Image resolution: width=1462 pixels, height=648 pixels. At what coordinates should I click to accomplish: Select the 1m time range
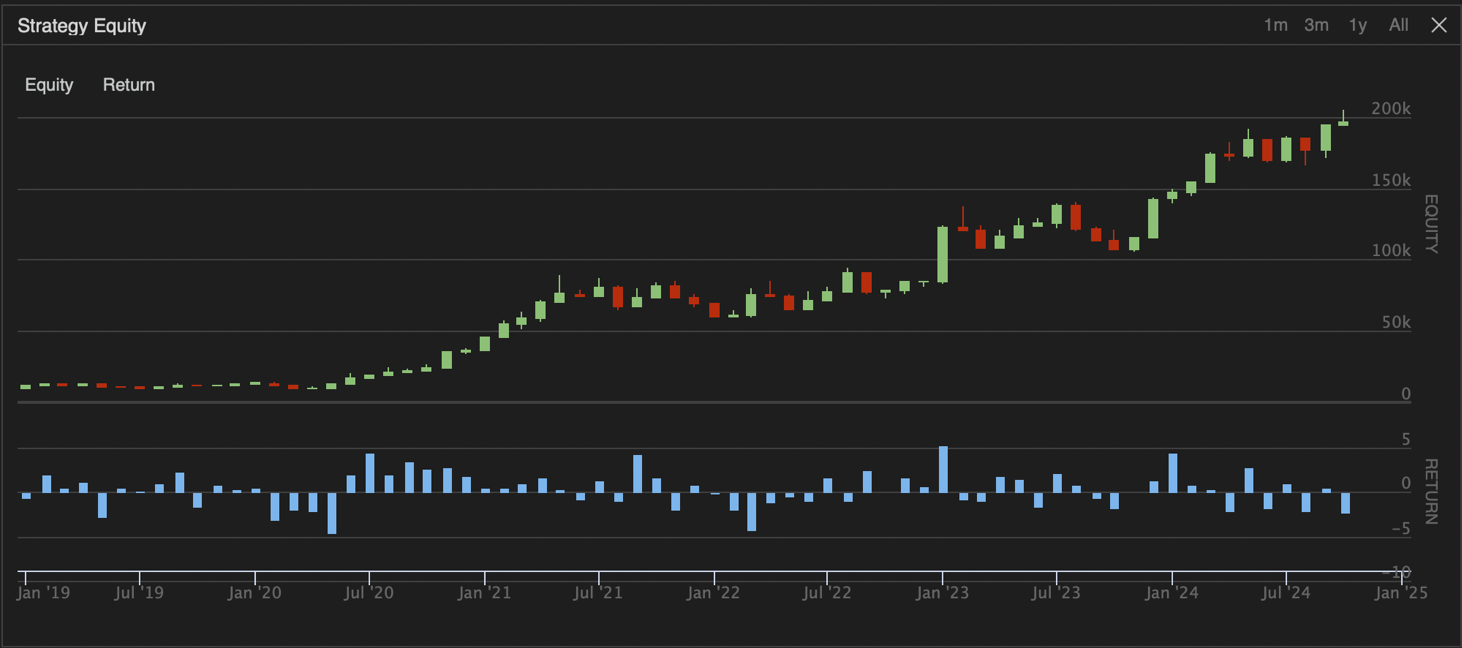coord(1275,25)
